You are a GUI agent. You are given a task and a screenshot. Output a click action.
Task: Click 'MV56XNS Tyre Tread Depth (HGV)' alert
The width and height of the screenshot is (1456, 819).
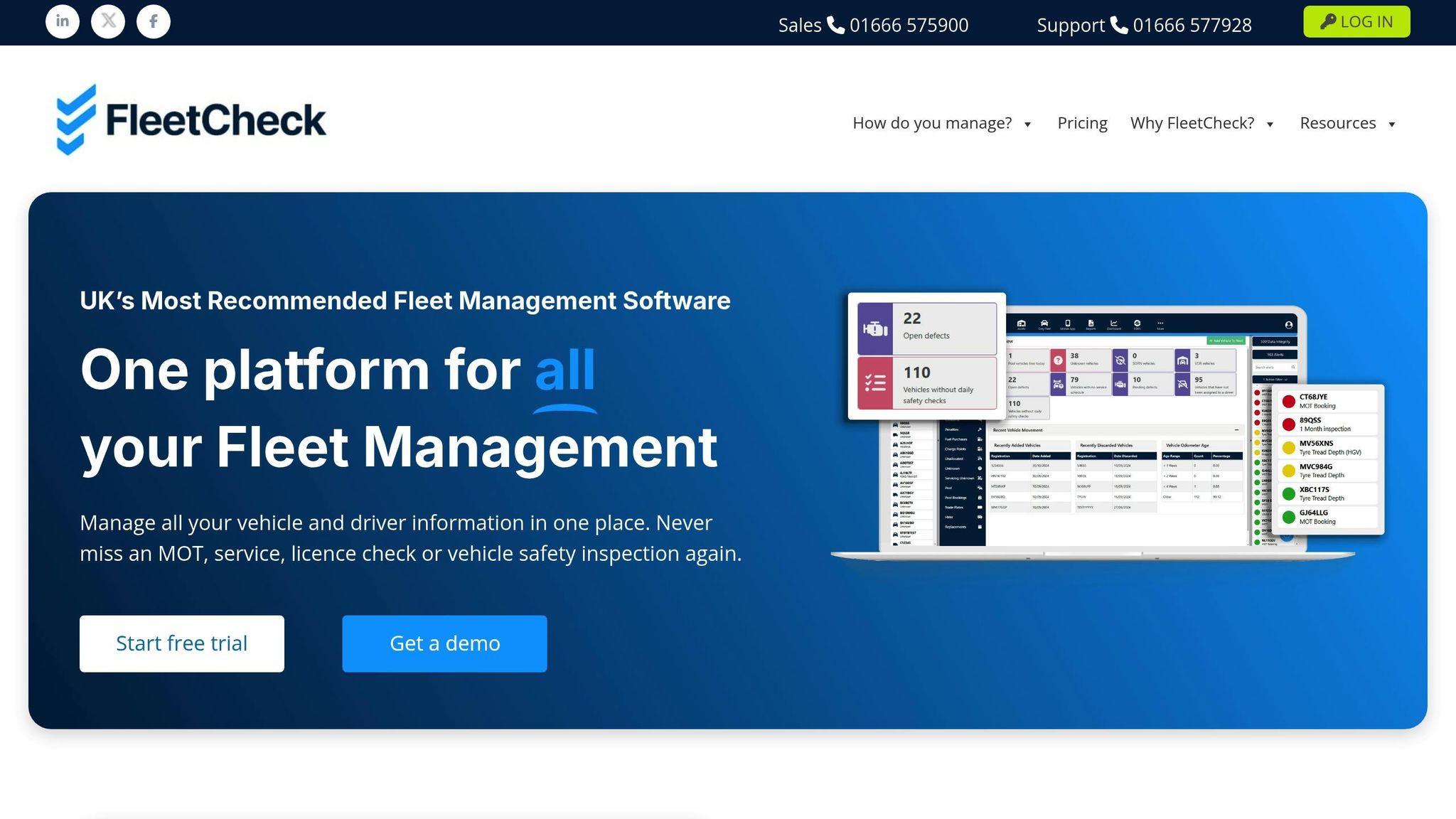coord(1329,448)
